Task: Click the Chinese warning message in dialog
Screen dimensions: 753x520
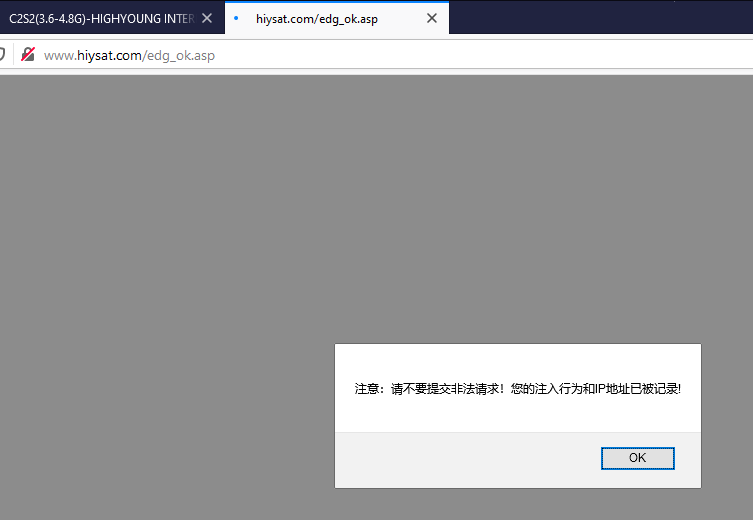Action: pyautogui.click(x=518, y=388)
